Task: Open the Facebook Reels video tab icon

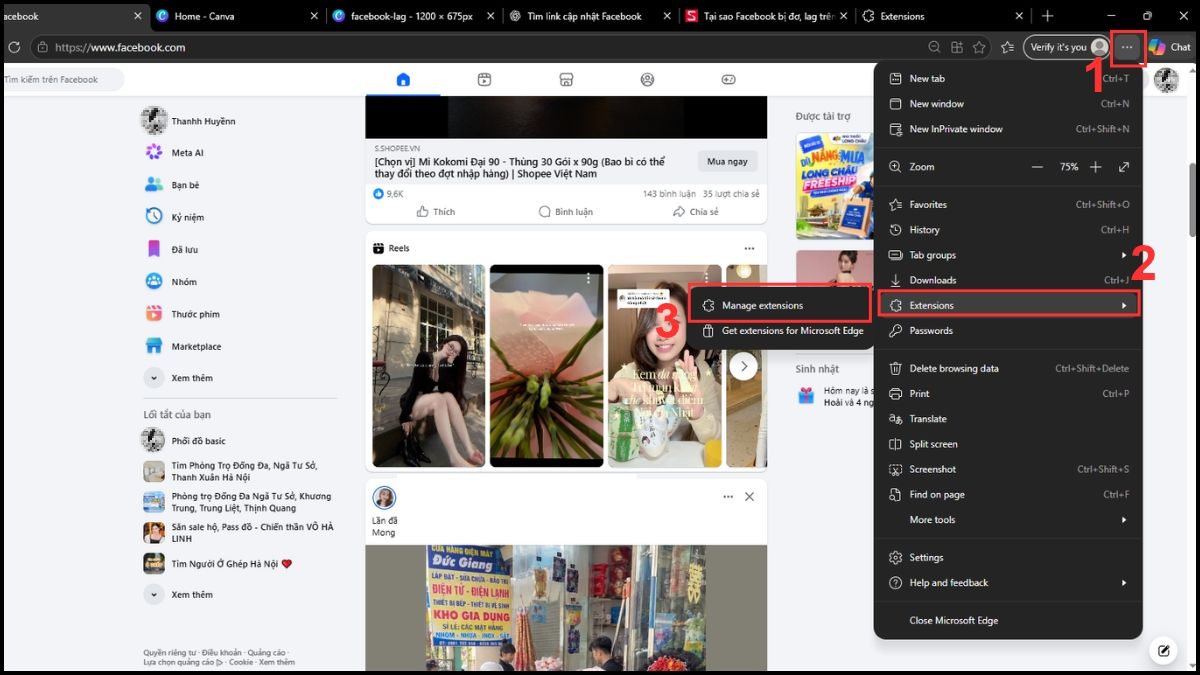Action: 484,79
